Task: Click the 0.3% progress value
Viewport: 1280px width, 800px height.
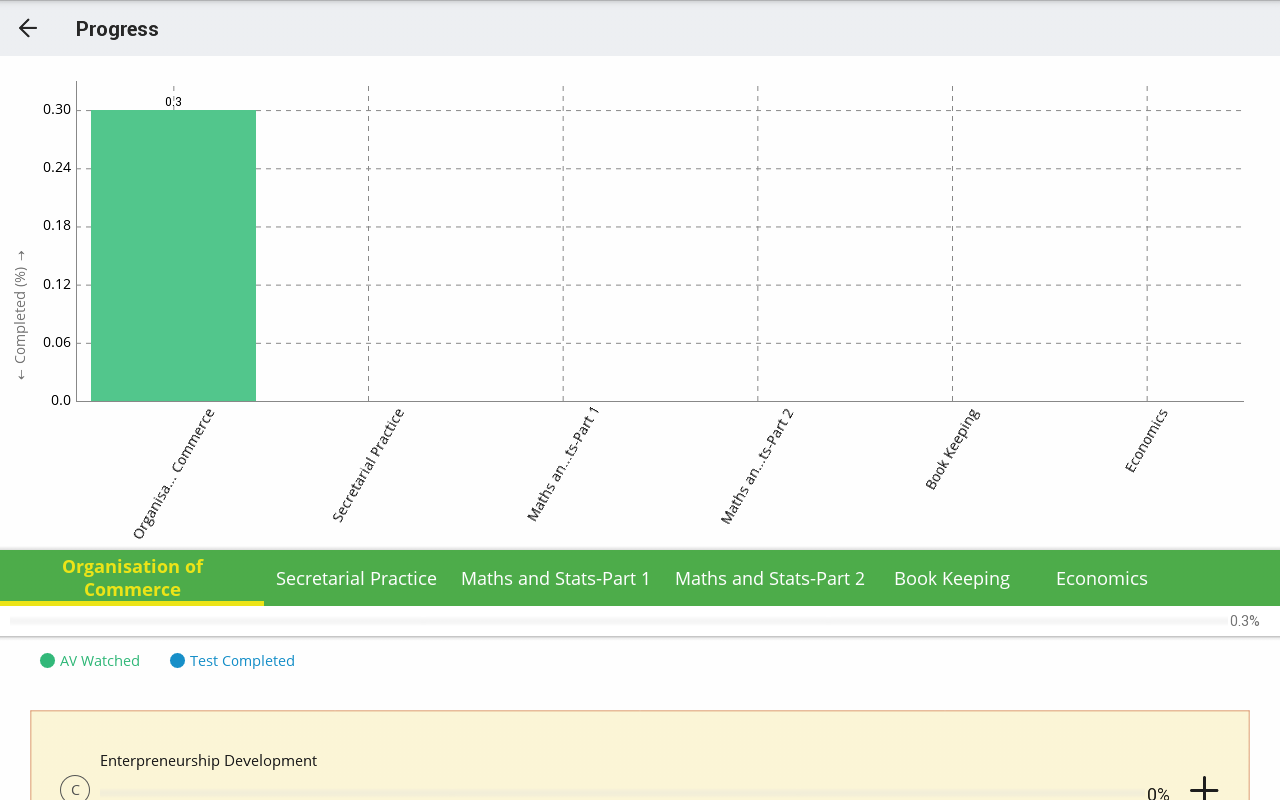Action: 1244,621
